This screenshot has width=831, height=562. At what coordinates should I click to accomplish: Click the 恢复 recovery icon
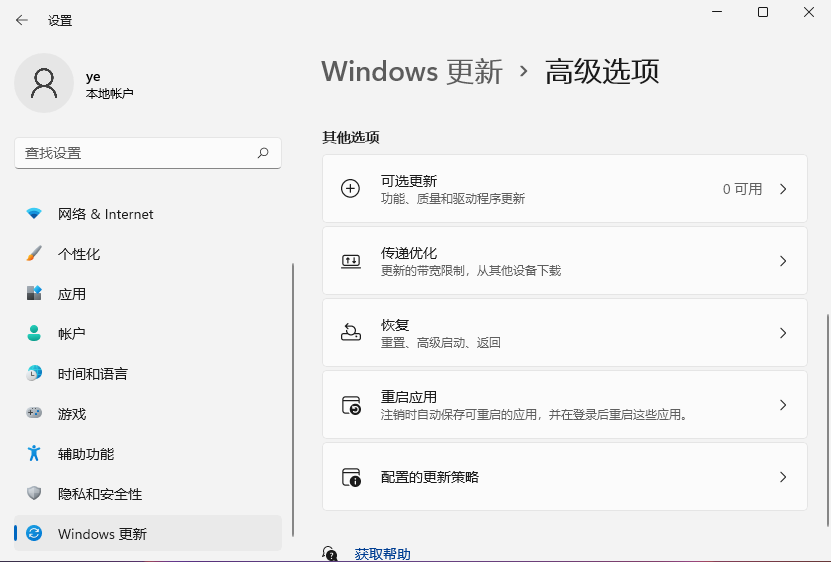(350, 332)
